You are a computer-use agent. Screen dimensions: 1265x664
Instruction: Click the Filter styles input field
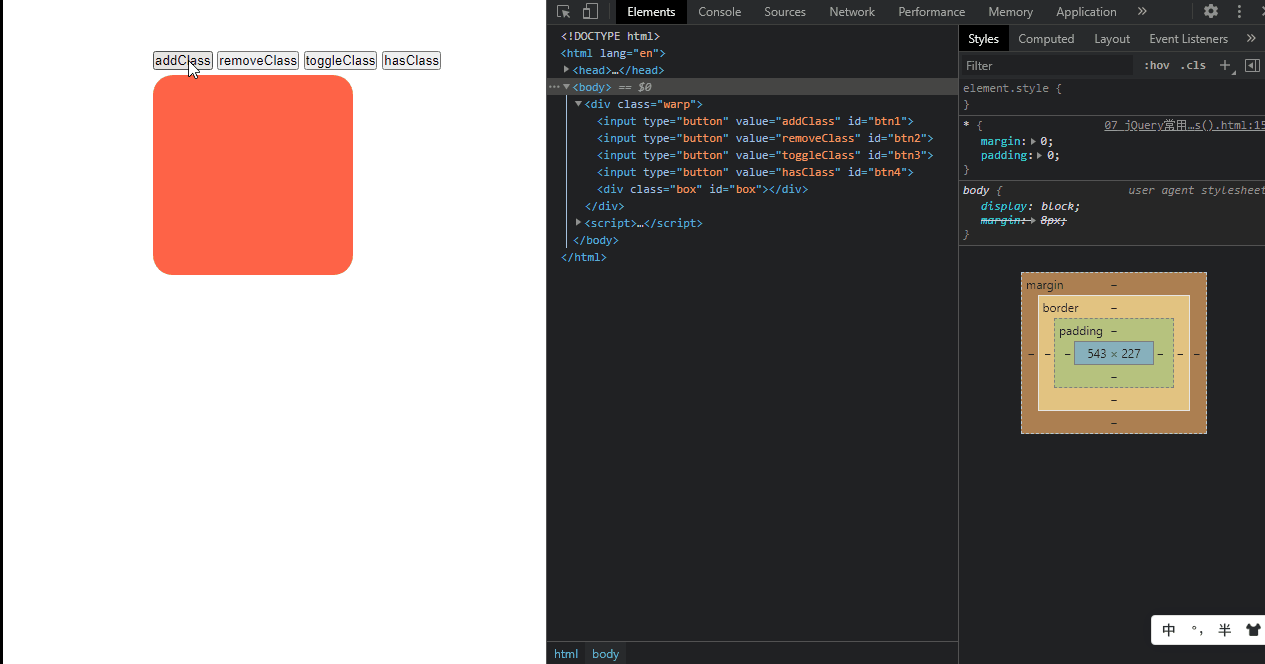tap(1047, 65)
